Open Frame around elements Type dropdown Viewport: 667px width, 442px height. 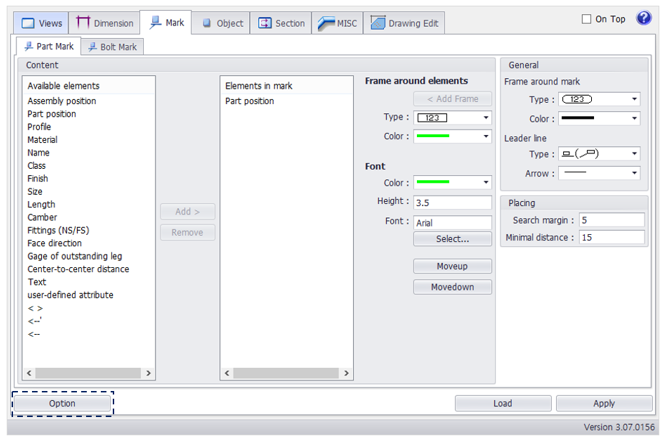[452, 118]
